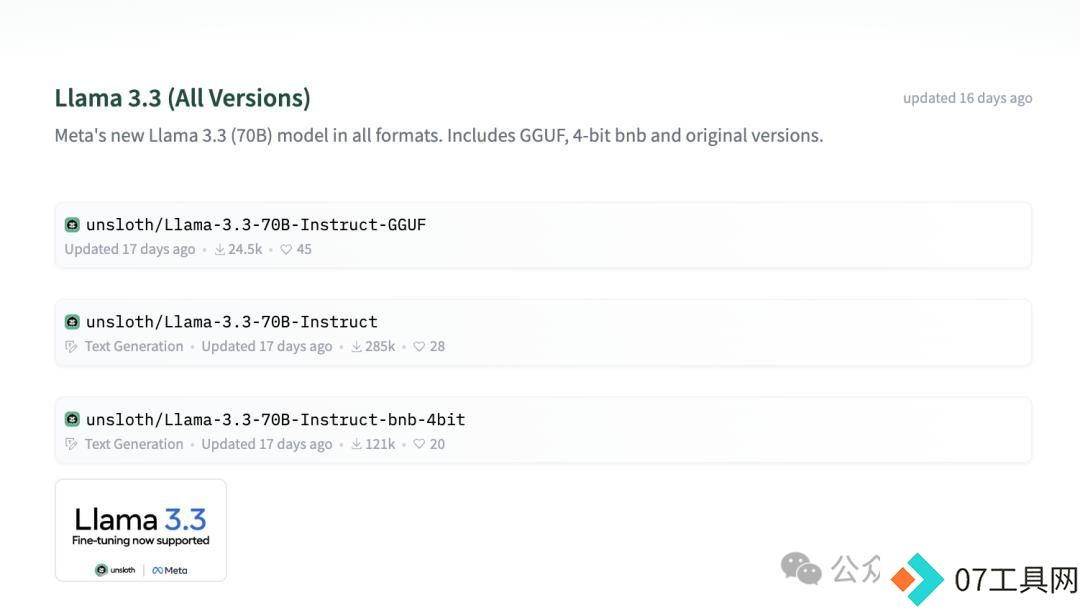This screenshot has width=1080, height=613.
Task: Click the download icon next to 285k
Action: [356, 346]
